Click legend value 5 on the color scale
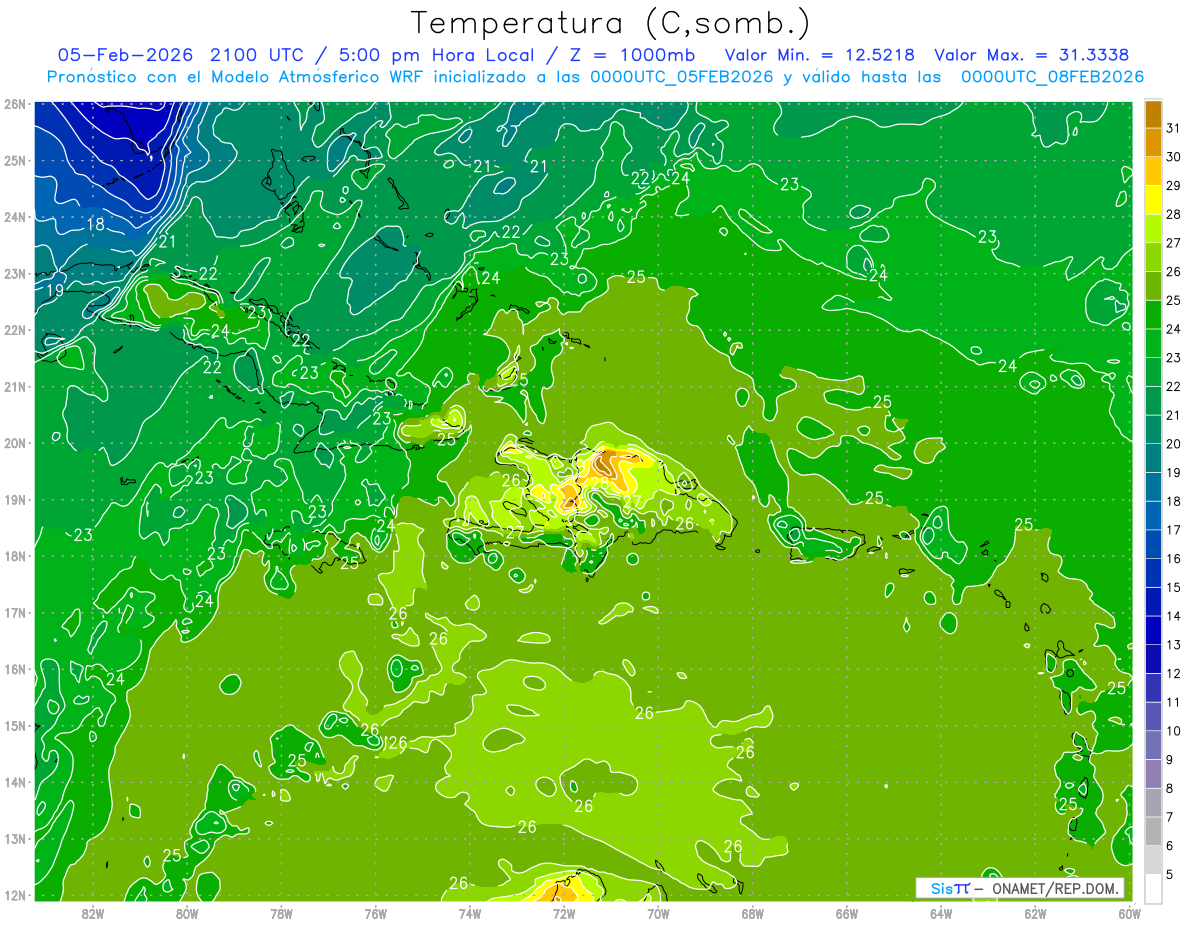The width and height of the screenshot is (1200, 927). [x=1170, y=874]
